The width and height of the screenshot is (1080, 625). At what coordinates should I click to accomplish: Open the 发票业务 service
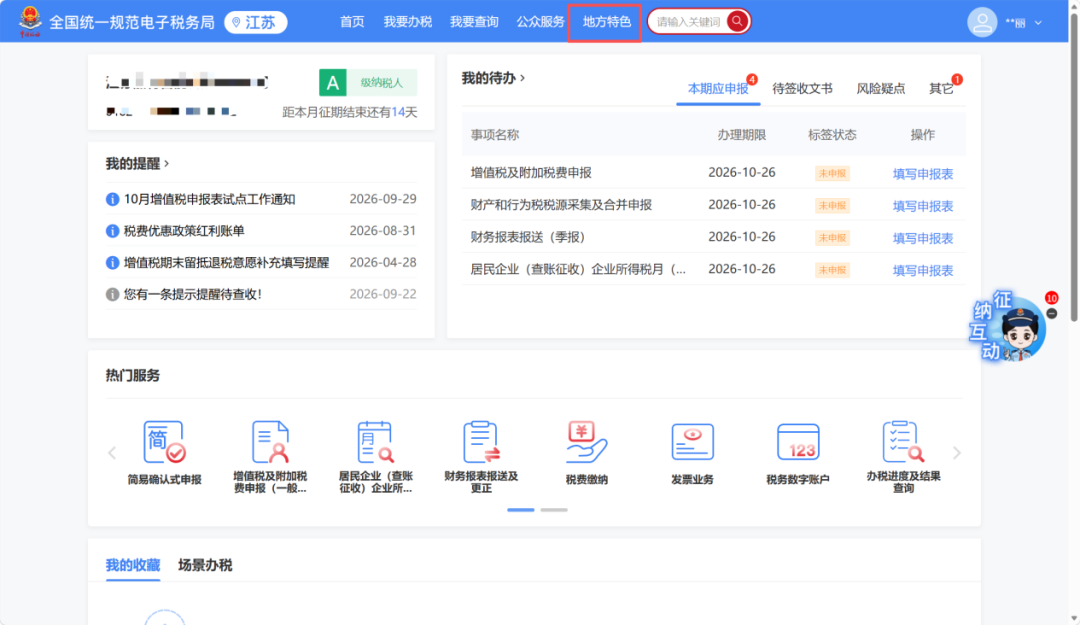692,453
